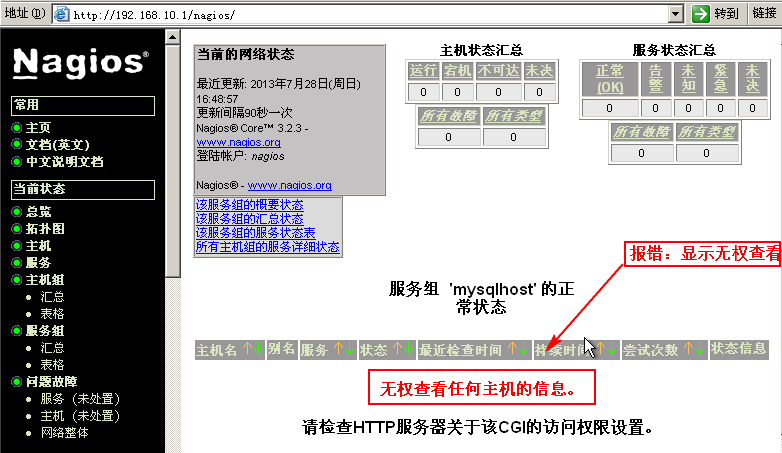Image resolution: width=782 pixels, height=453 pixels.
Task: Click green bullet icon beside 中文说明文档
Action: [x=16, y=162]
